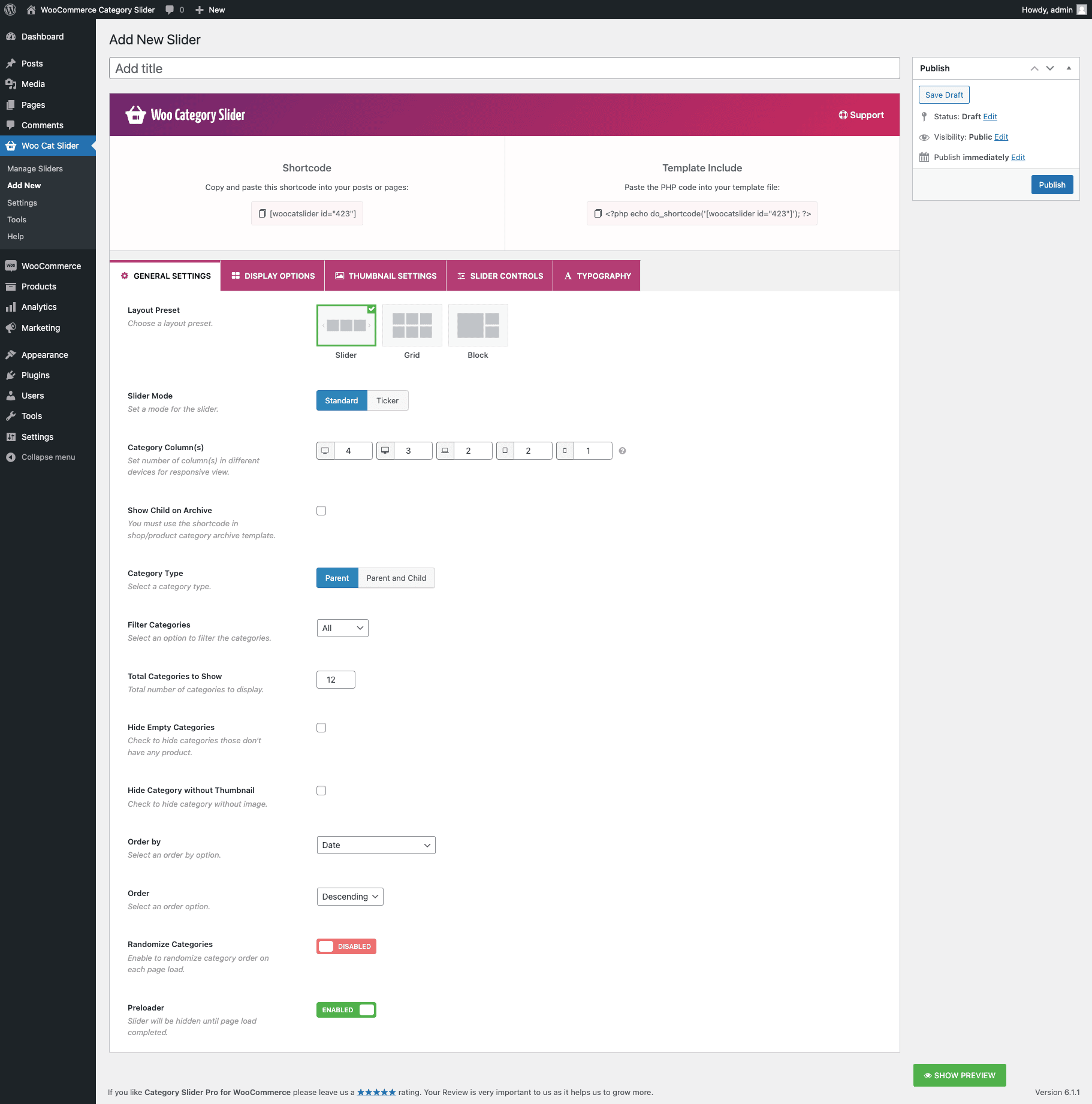
Task: Click the WordPress logo in the admin bar
Action: click(x=10, y=10)
